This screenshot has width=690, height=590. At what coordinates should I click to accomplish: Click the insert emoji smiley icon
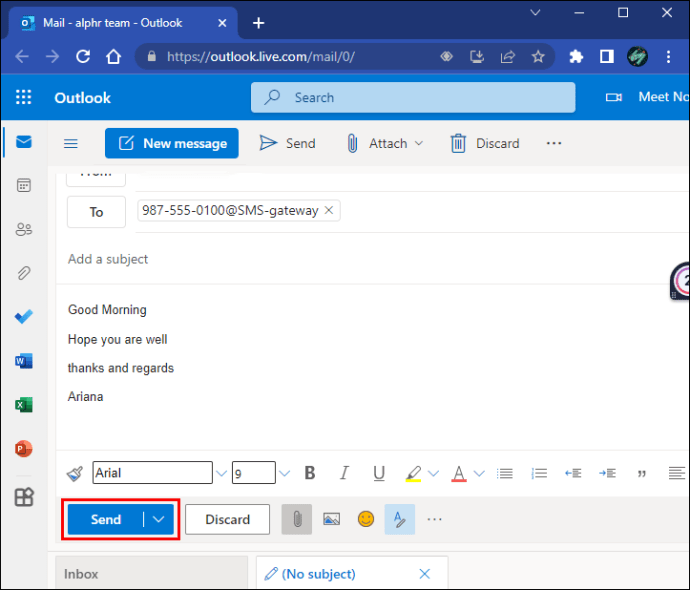coord(366,519)
